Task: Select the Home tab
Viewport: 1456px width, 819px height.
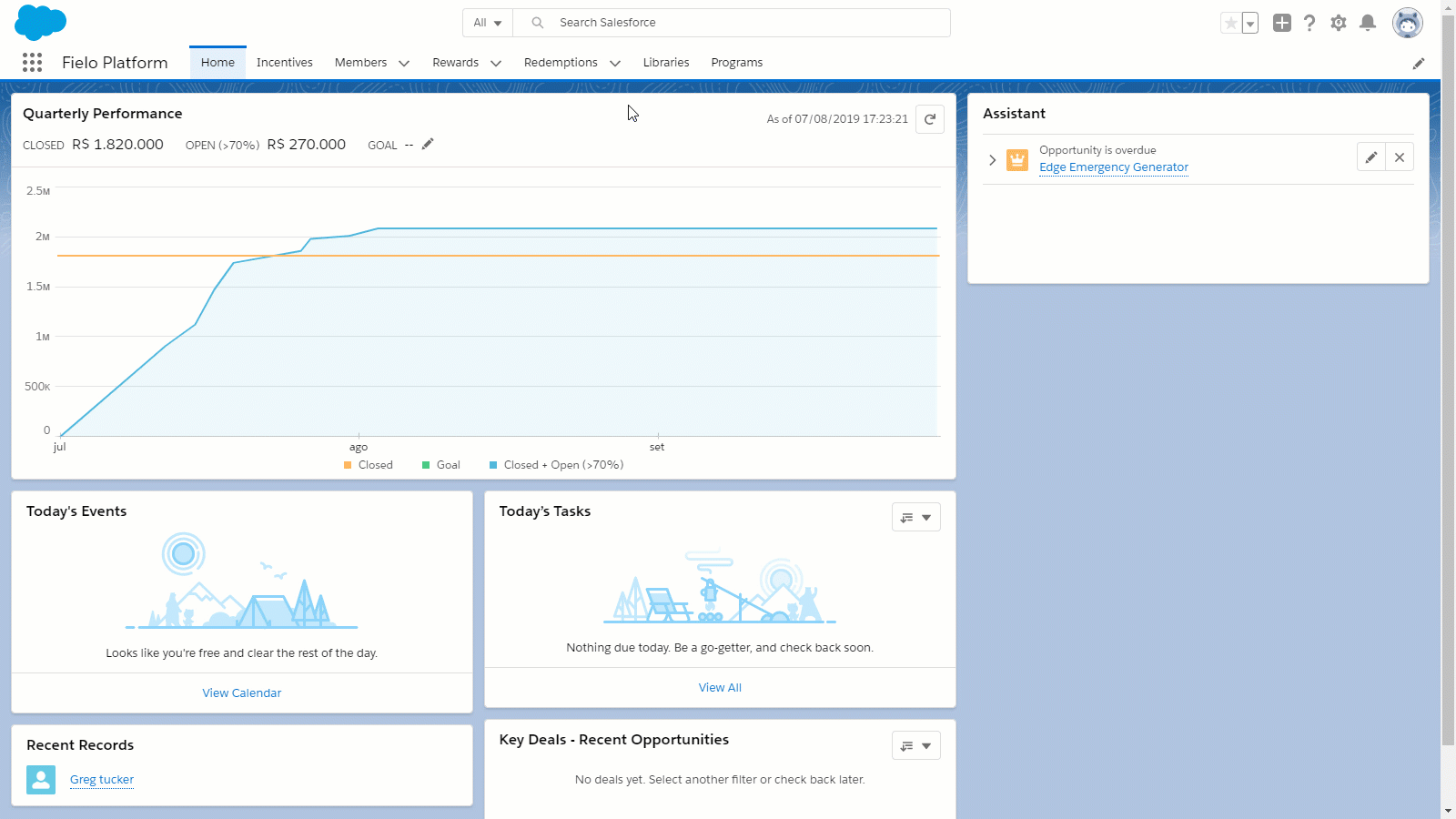Action: (217, 63)
